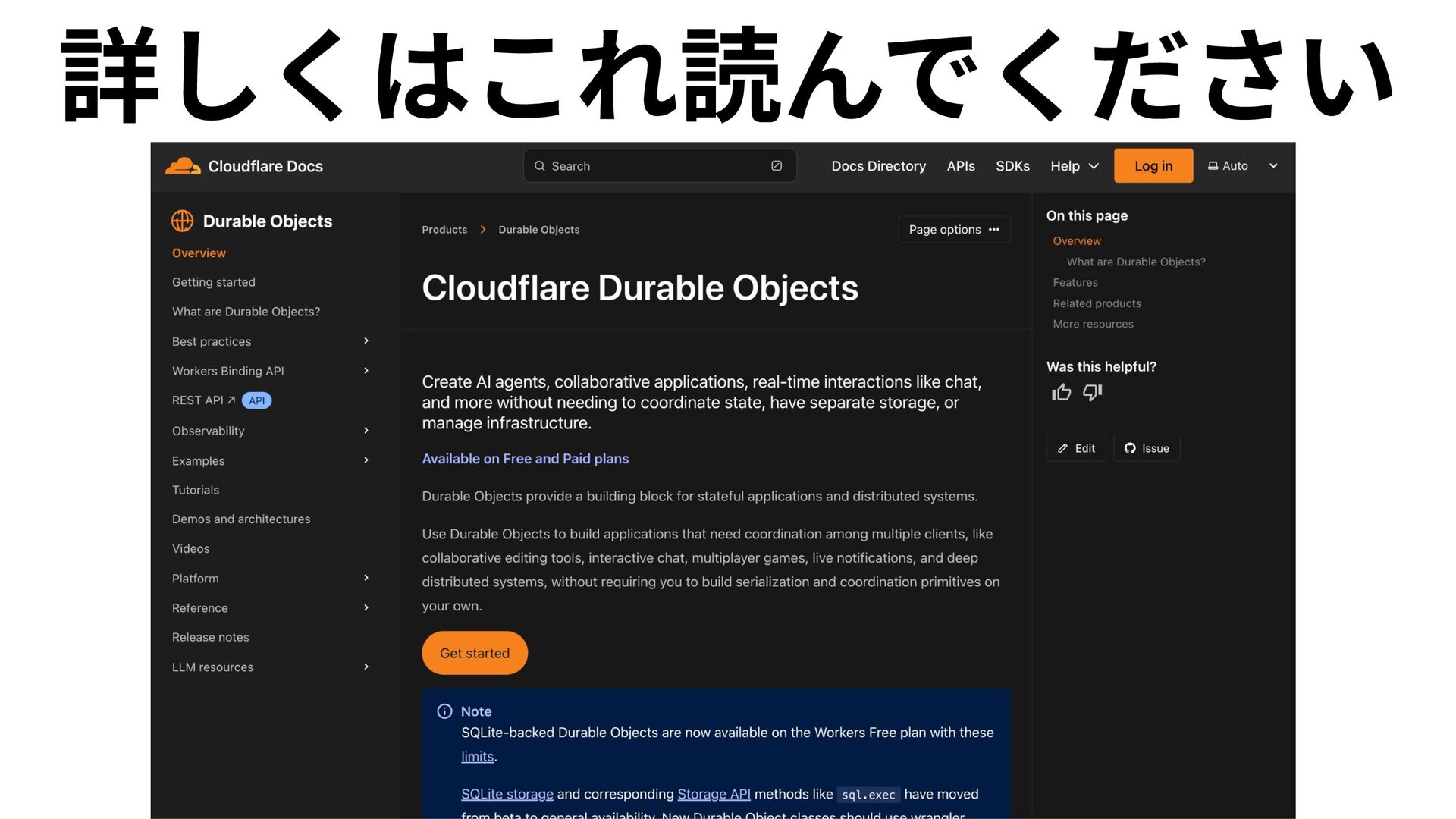Click the Edit button with pencil icon
This screenshot has height=819, width=1456.
tap(1076, 448)
